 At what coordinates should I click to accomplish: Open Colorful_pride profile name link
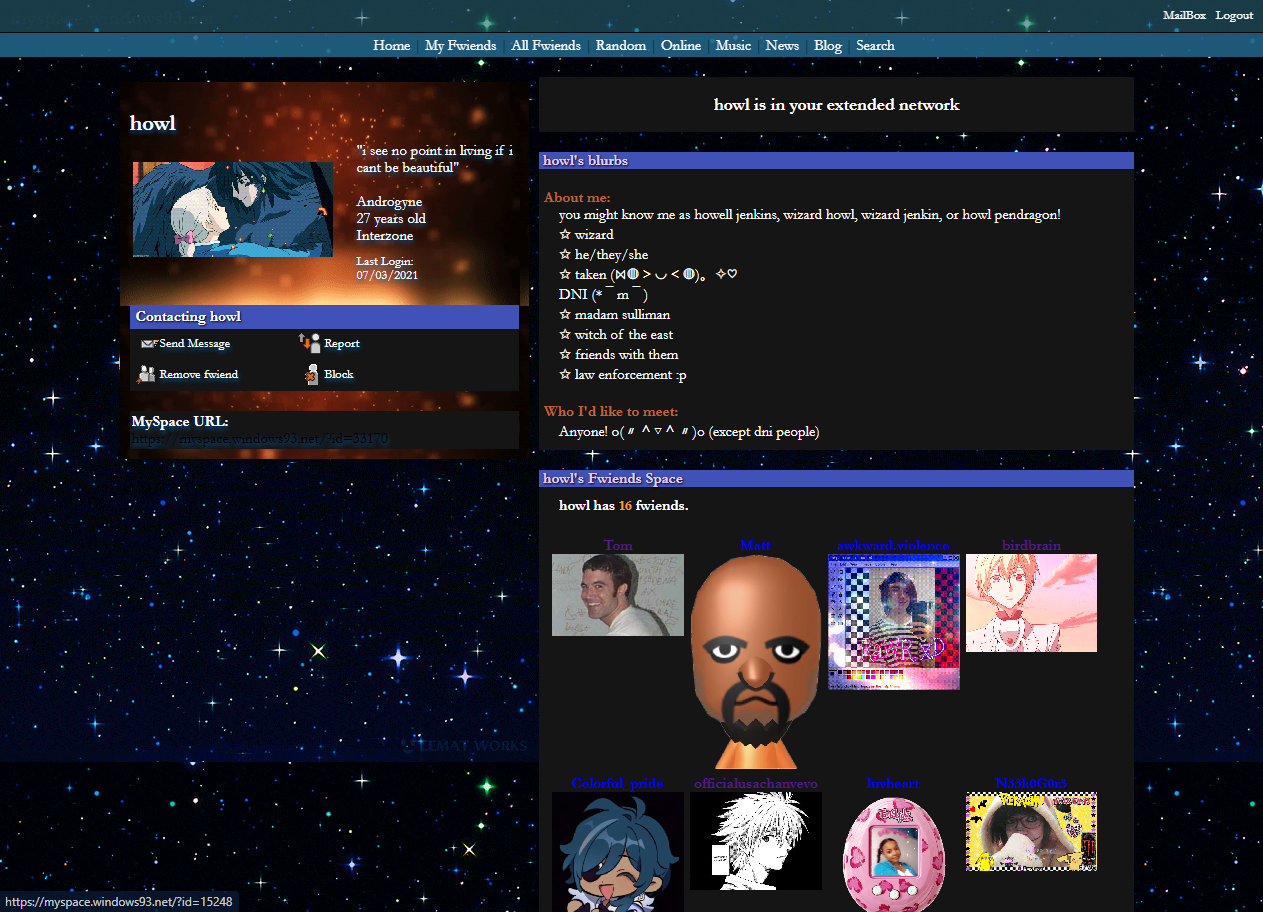coord(618,784)
